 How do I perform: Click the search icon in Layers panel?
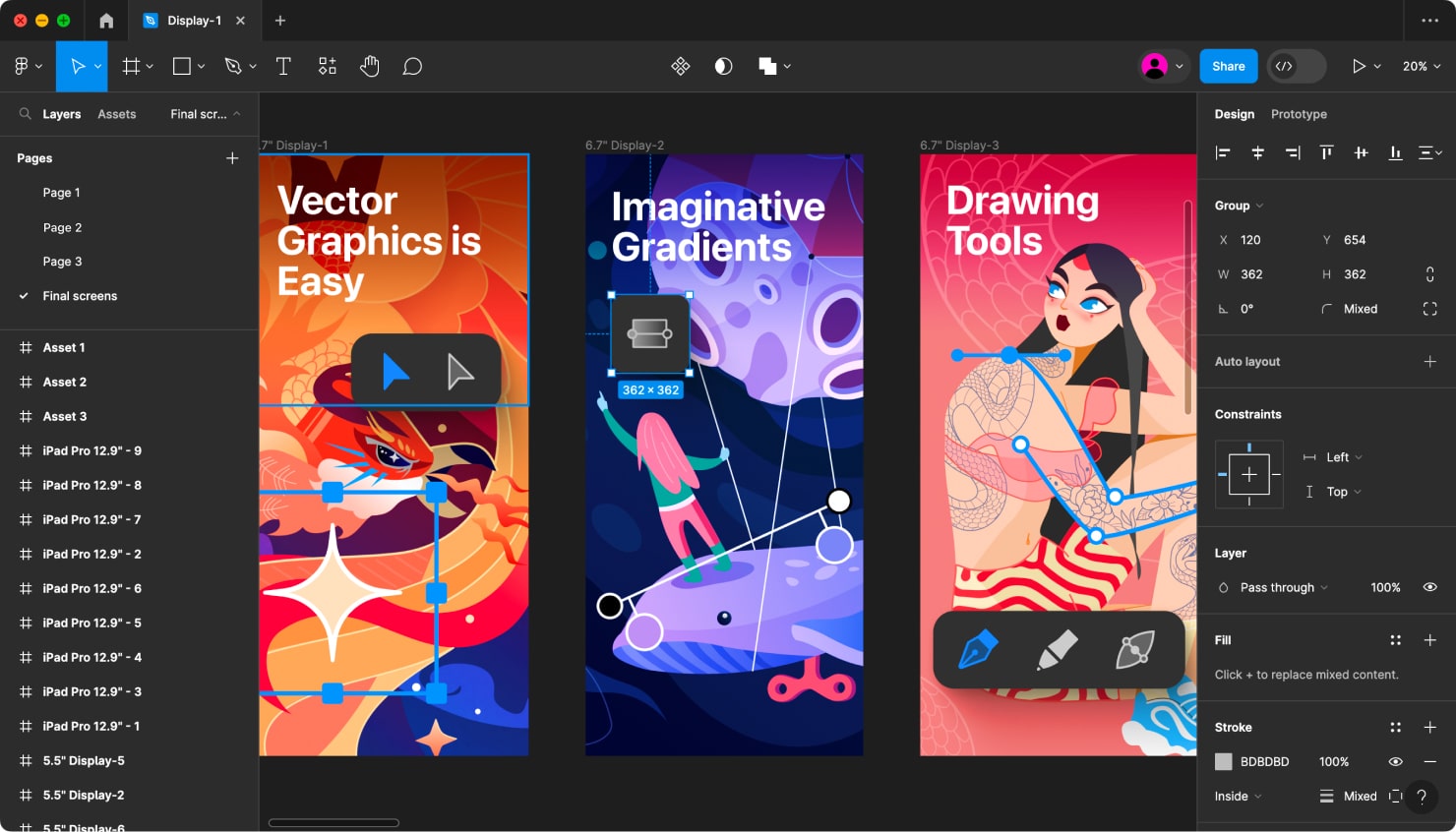25,114
